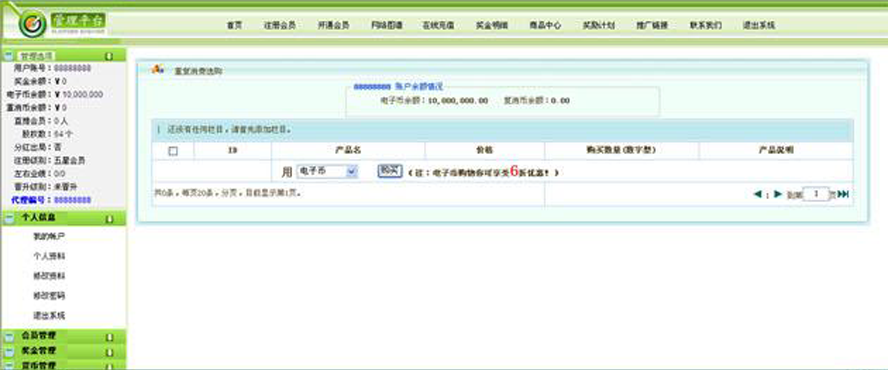Click the page number input field
The height and width of the screenshot is (370, 888).
click(816, 194)
